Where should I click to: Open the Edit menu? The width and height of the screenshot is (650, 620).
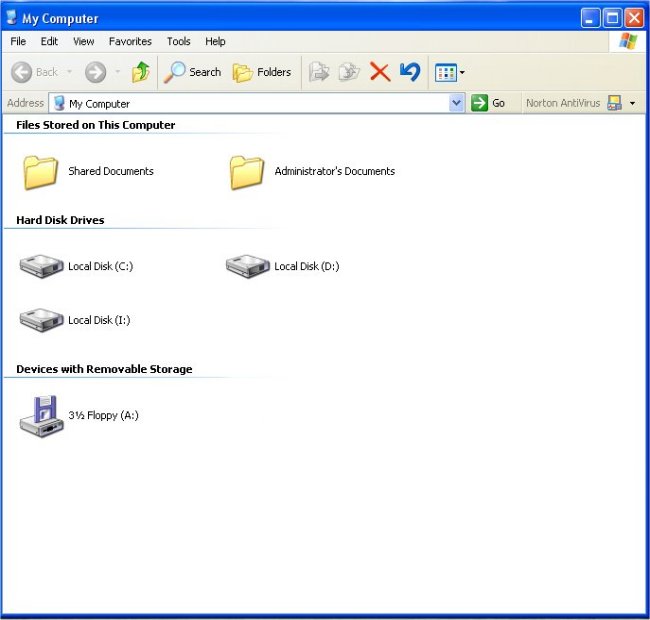tap(49, 41)
